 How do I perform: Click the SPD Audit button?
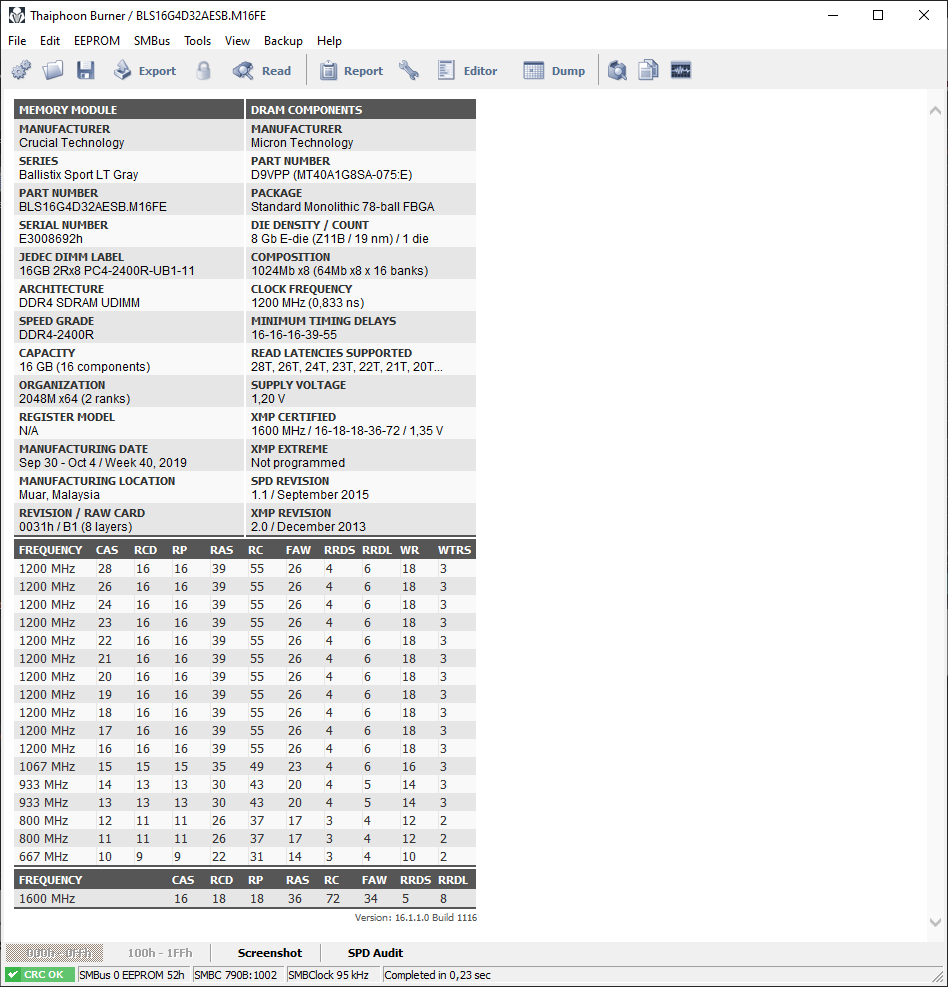click(x=375, y=953)
